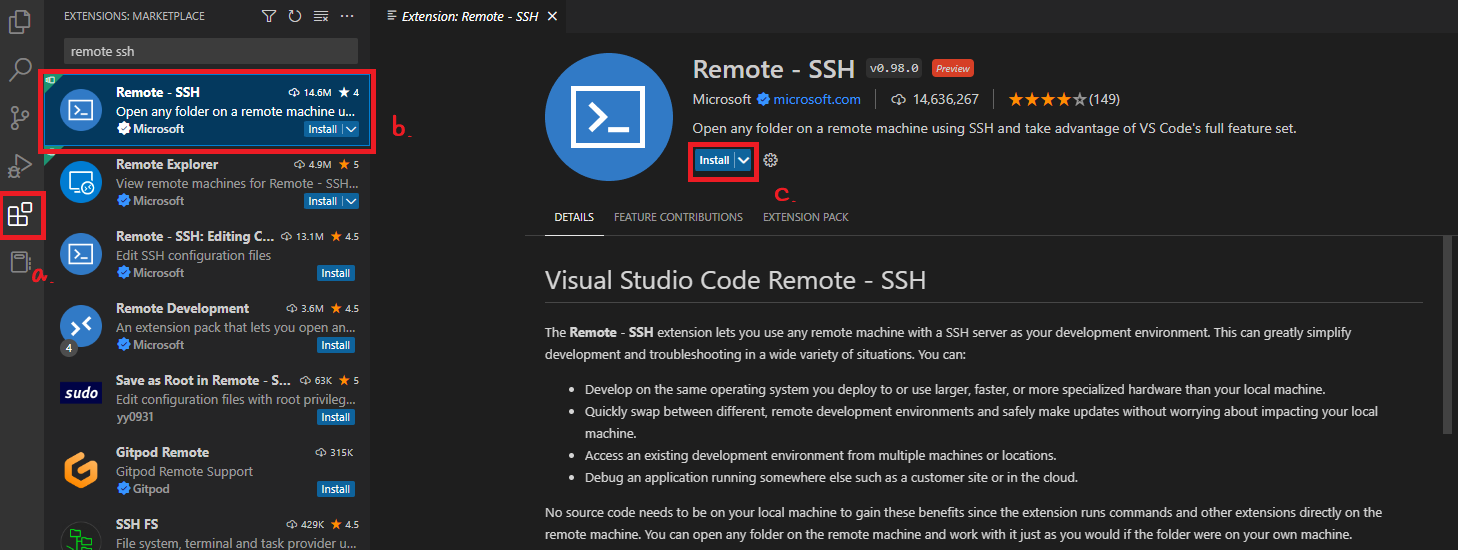Screen dimensions: 1458x550
Task: Click the Remote - SSH list item icon
Action: [80, 110]
